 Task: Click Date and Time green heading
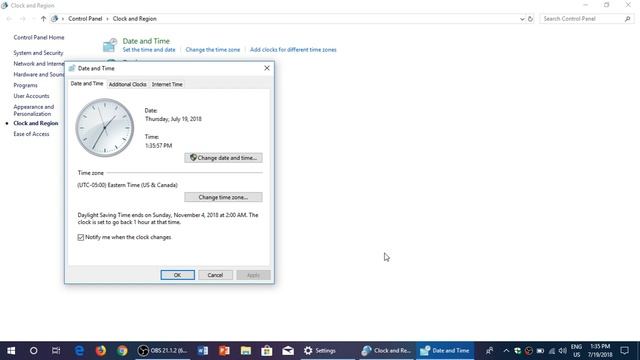coord(146,41)
